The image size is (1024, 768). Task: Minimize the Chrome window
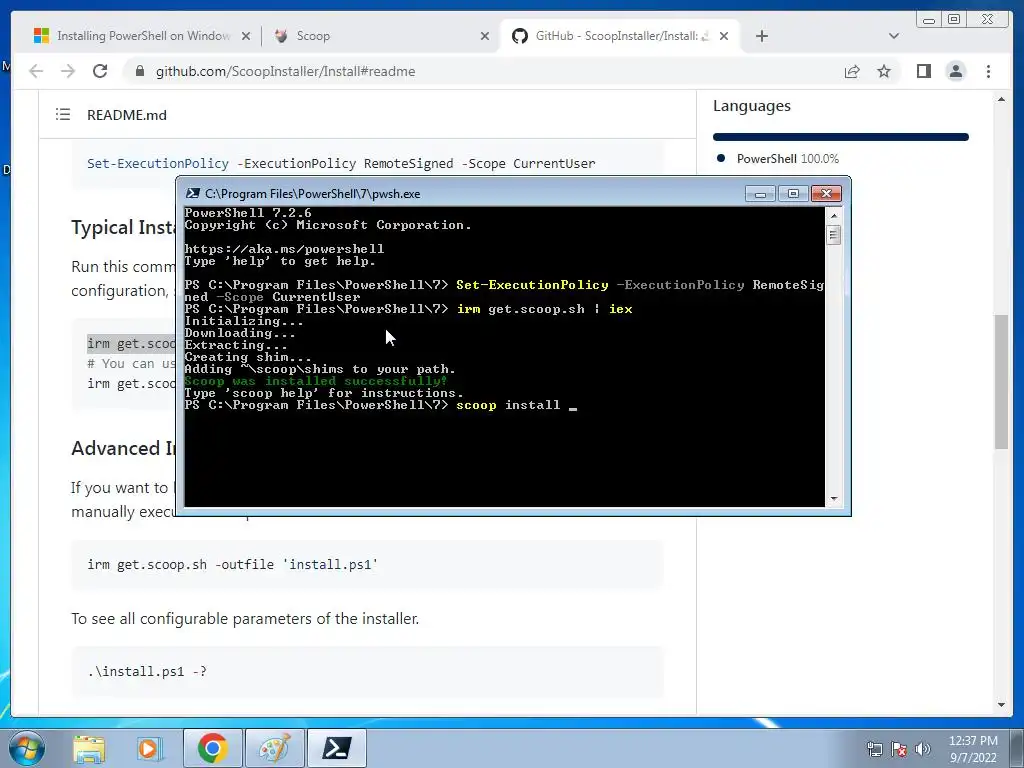928,20
